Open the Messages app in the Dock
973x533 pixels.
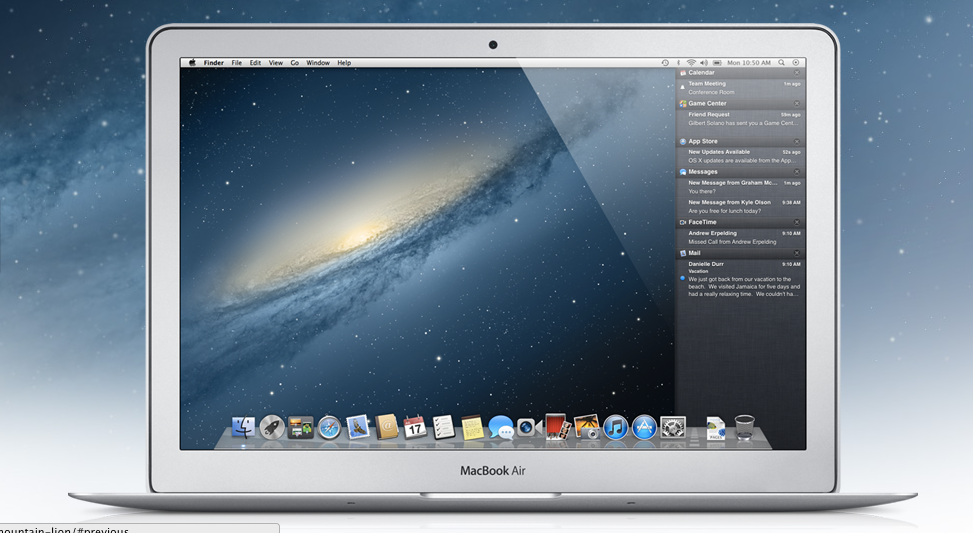500,428
